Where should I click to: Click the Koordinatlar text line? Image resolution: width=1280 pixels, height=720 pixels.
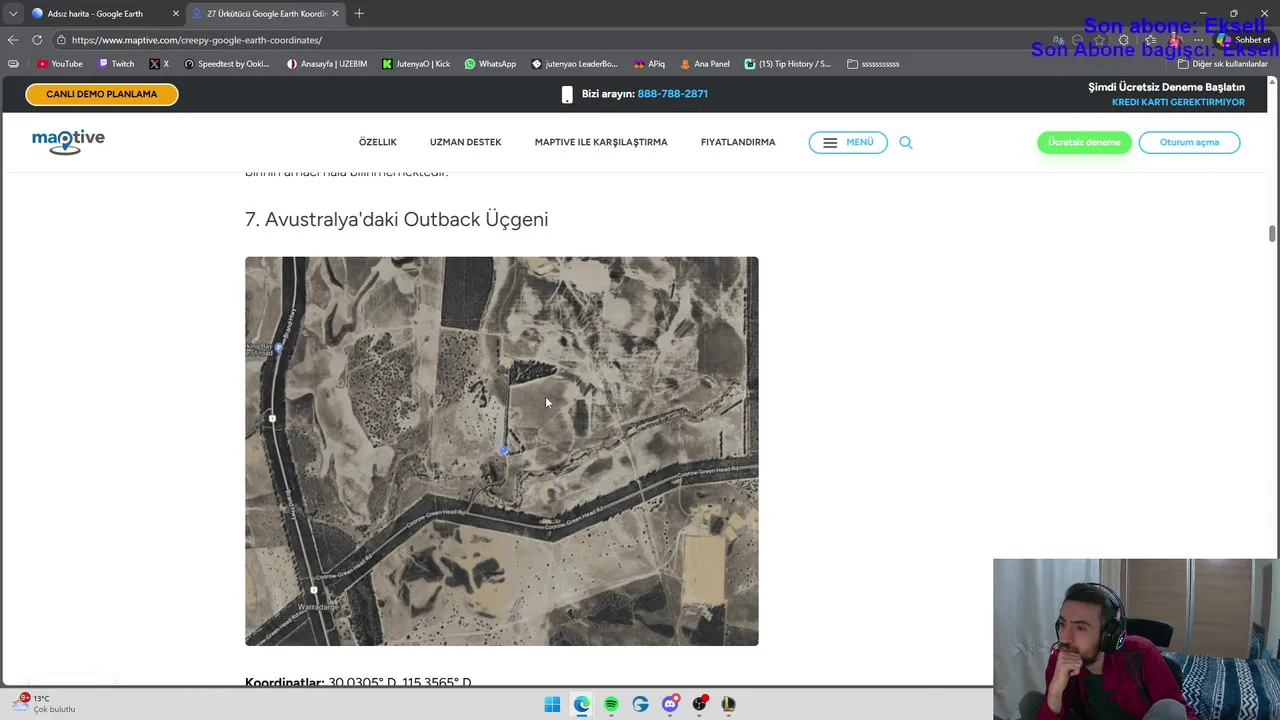point(358,682)
